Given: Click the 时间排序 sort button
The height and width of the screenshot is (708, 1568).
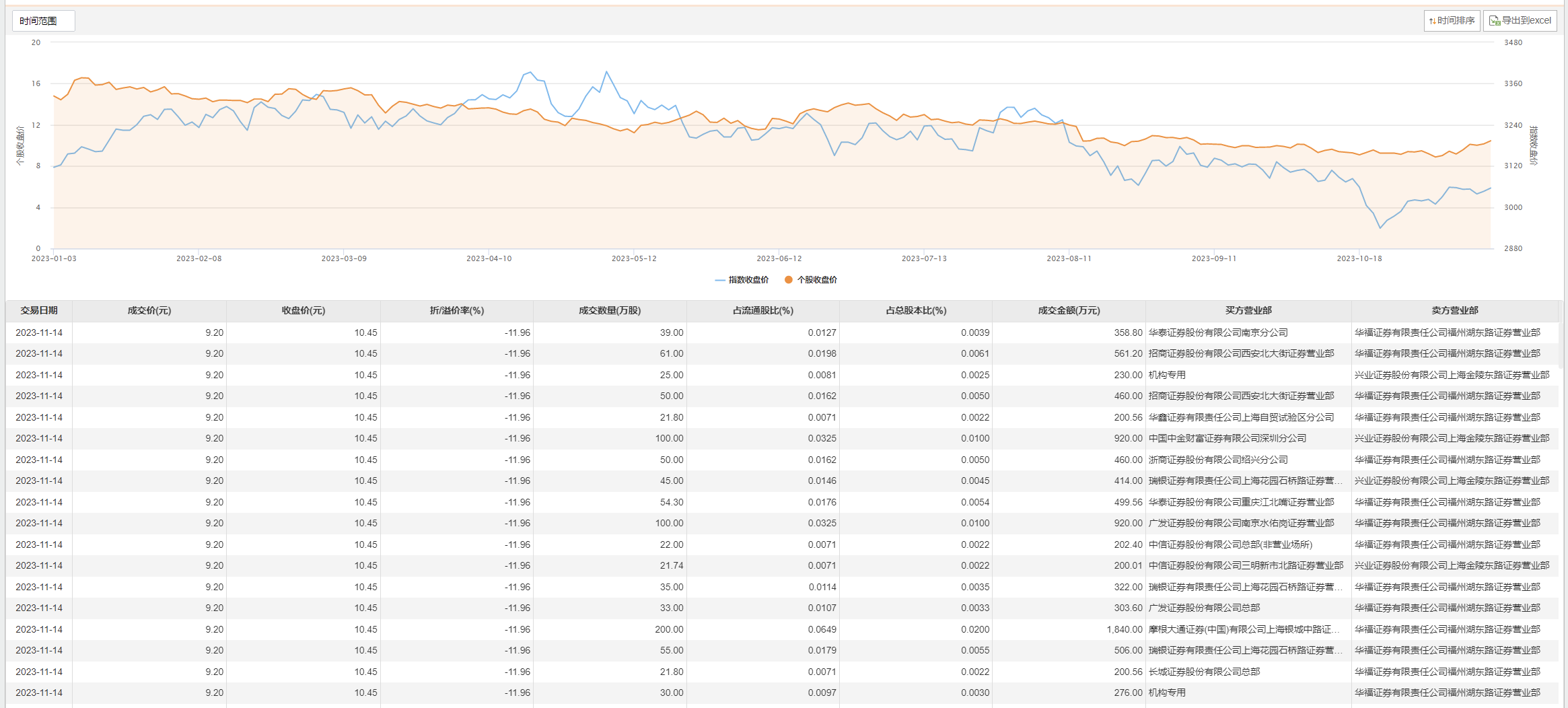Looking at the screenshot, I should (1452, 21).
